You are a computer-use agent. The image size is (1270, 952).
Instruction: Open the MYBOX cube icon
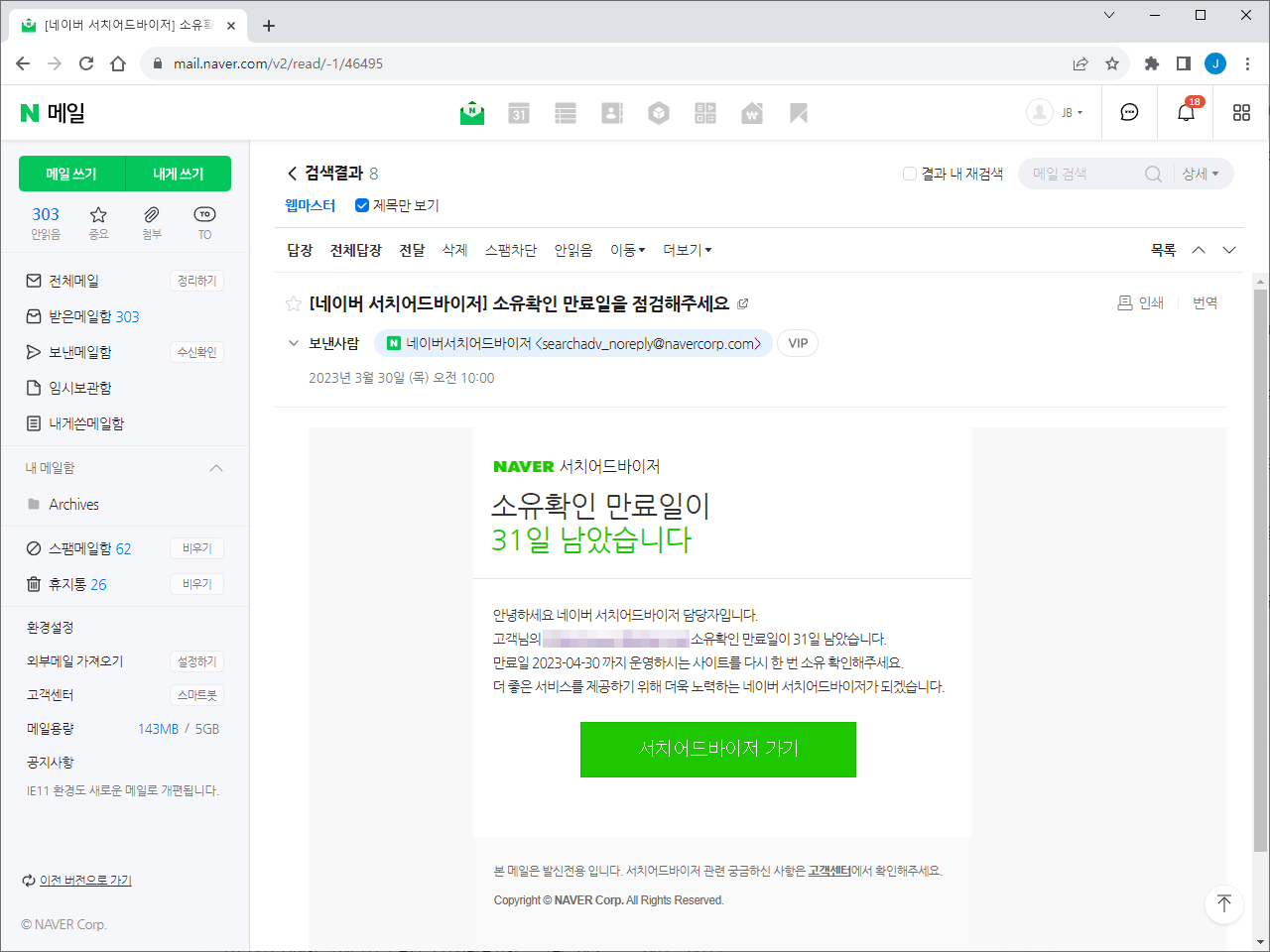point(659,113)
